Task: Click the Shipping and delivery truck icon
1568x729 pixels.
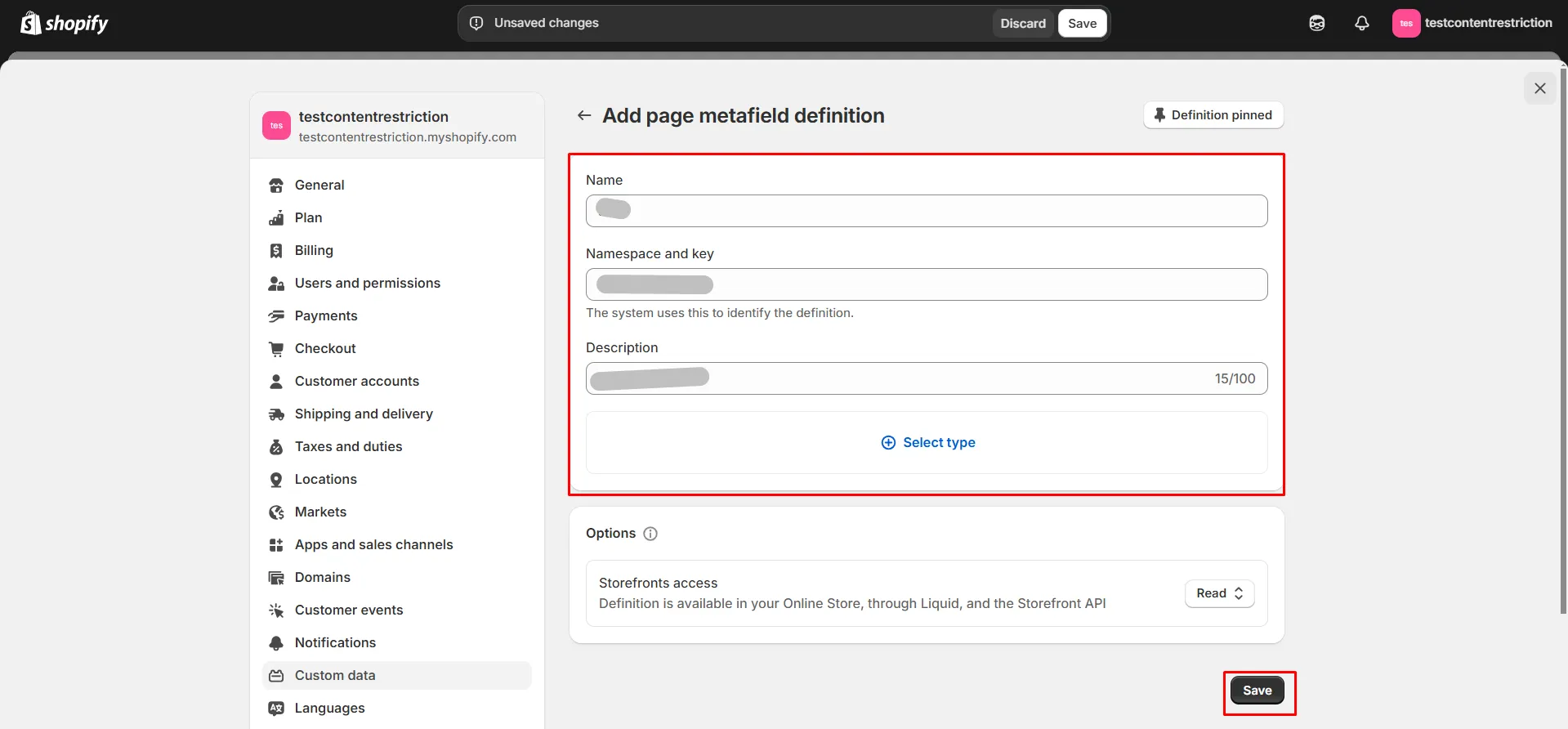Action: pyautogui.click(x=276, y=414)
